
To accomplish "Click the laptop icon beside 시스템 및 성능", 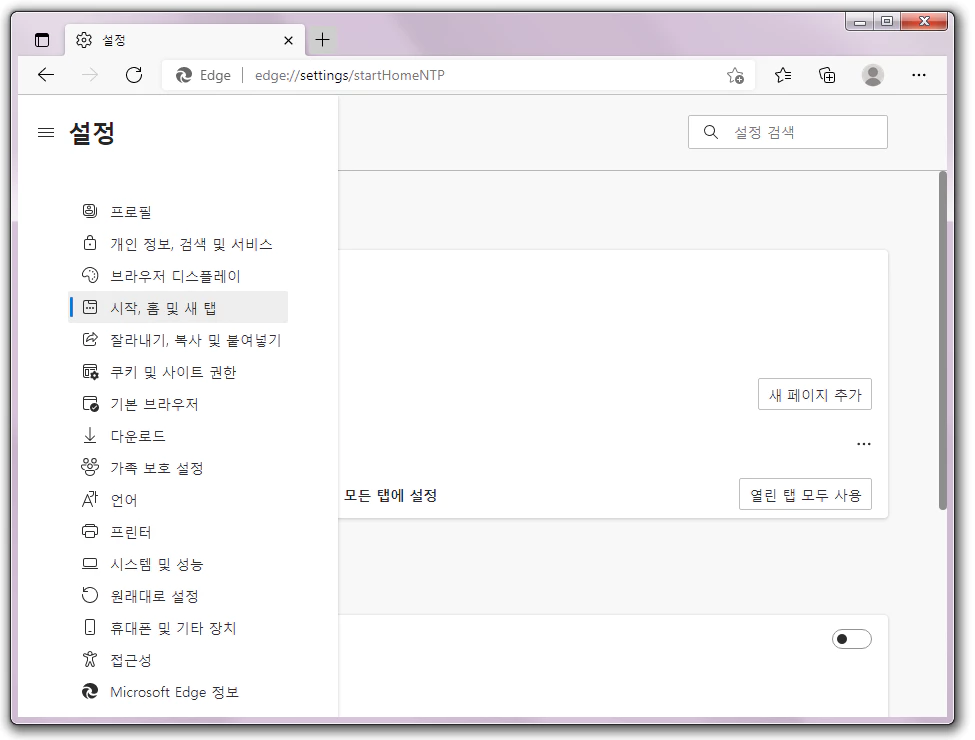I will [x=90, y=563].
